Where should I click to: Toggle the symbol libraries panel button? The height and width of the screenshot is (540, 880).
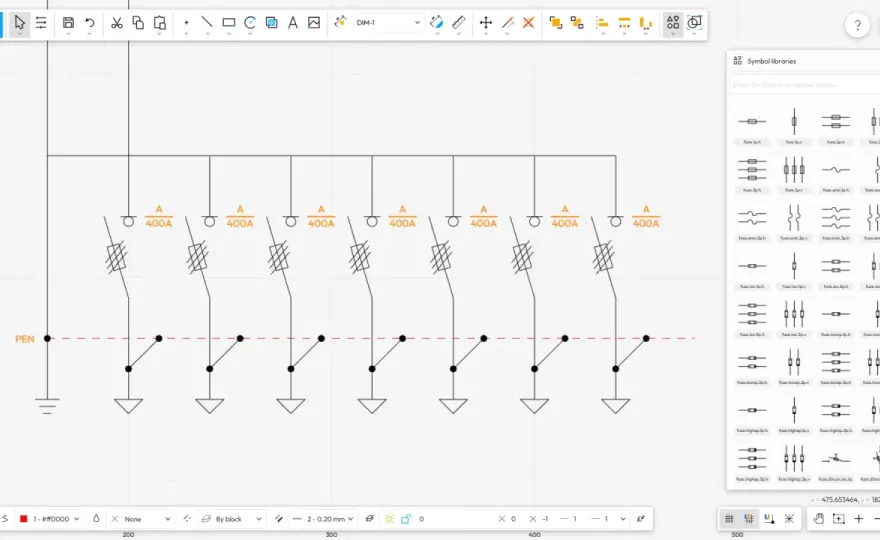tap(673, 23)
